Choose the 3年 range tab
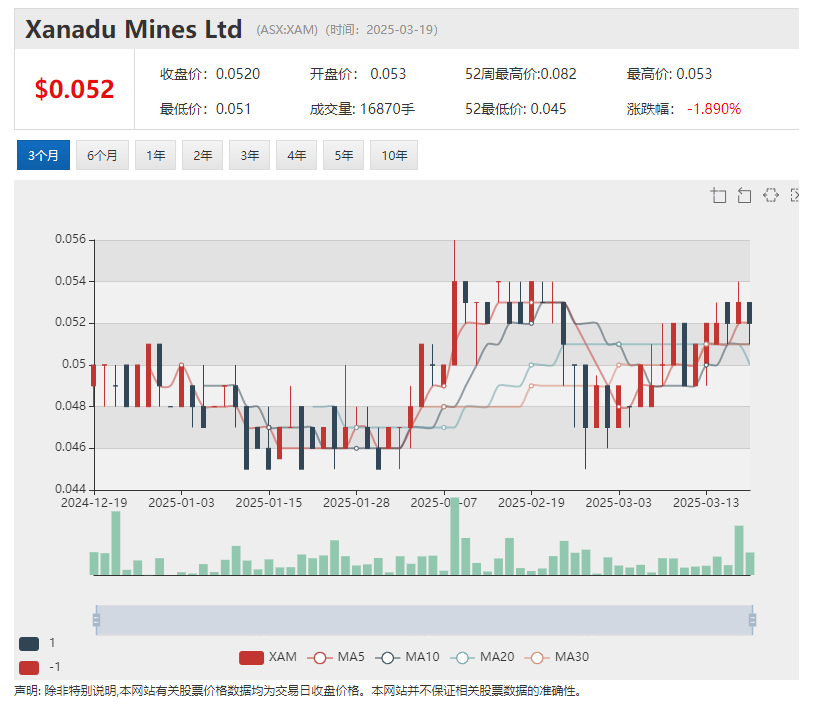Screen dimensions: 816x717 (249, 155)
